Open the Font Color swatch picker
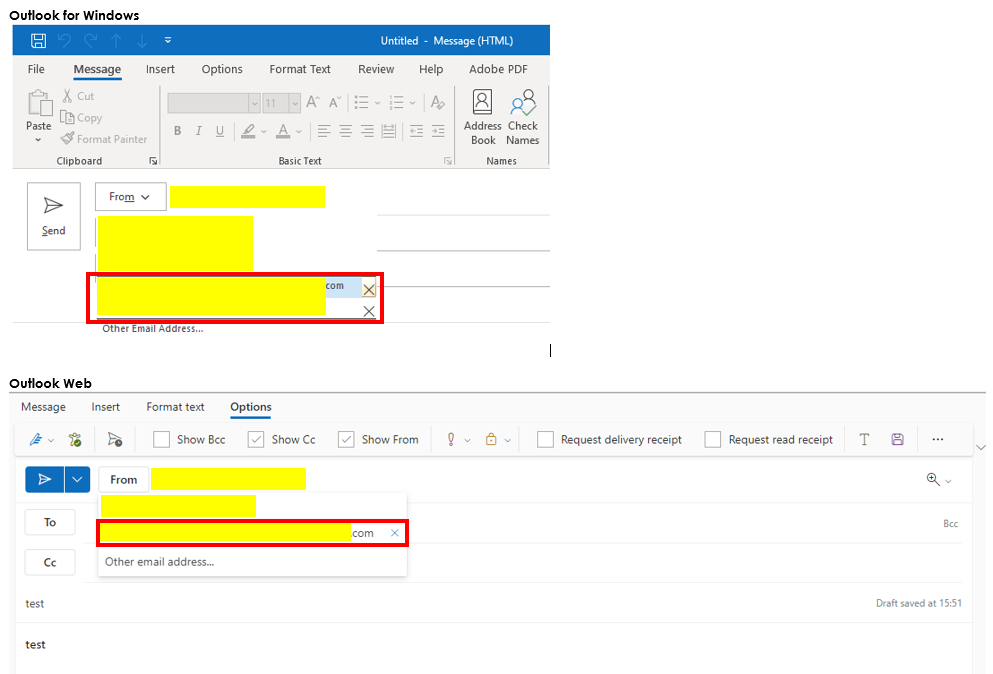The image size is (993, 674). [x=283, y=131]
